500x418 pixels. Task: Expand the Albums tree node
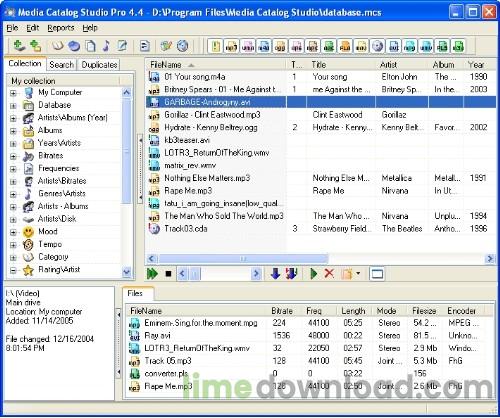coord(13,131)
